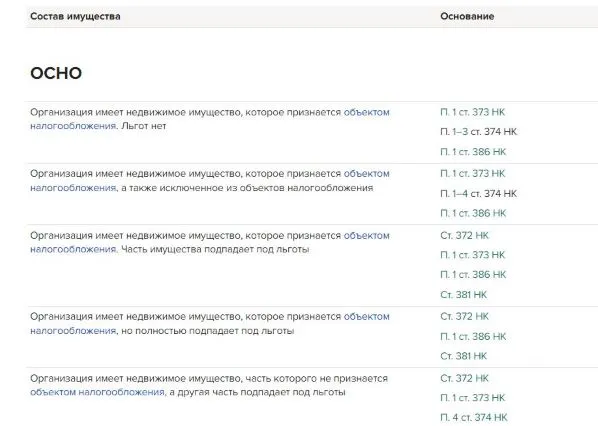Screen dimensions: 598x426
Task: Click text 'Часть имущества подпадает под льготы'
Action: pos(215,250)
